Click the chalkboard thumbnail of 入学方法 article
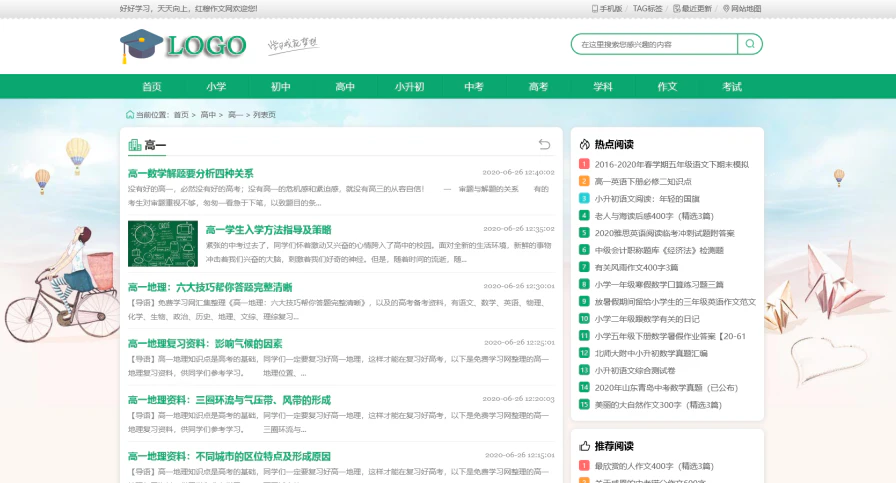This screenshot has width=896, height=483. (163, 244)
